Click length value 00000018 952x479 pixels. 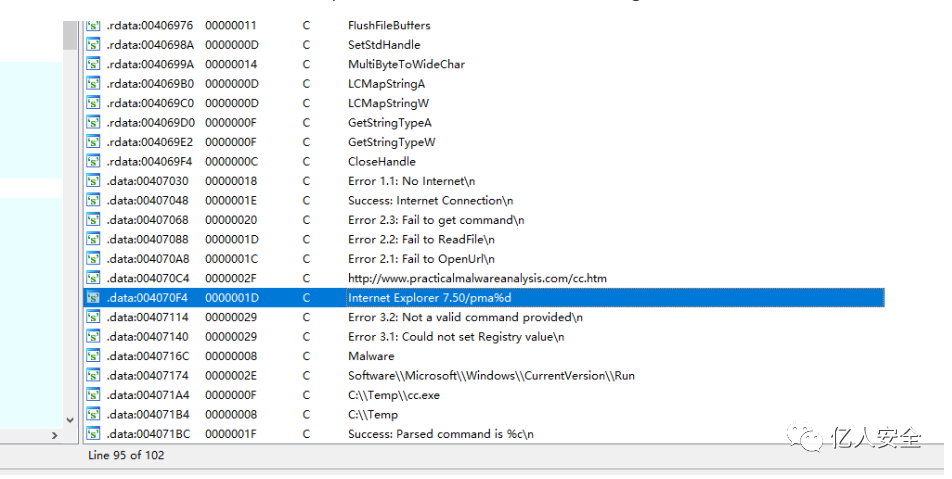pyautogui.click(x=231, y=180)
